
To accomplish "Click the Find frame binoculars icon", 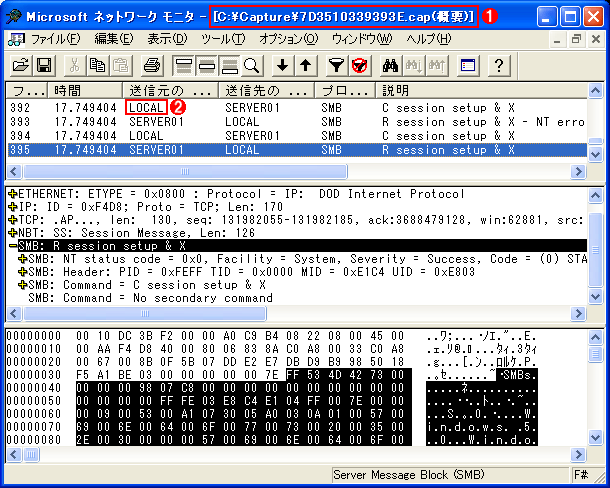I will [390, 65].
